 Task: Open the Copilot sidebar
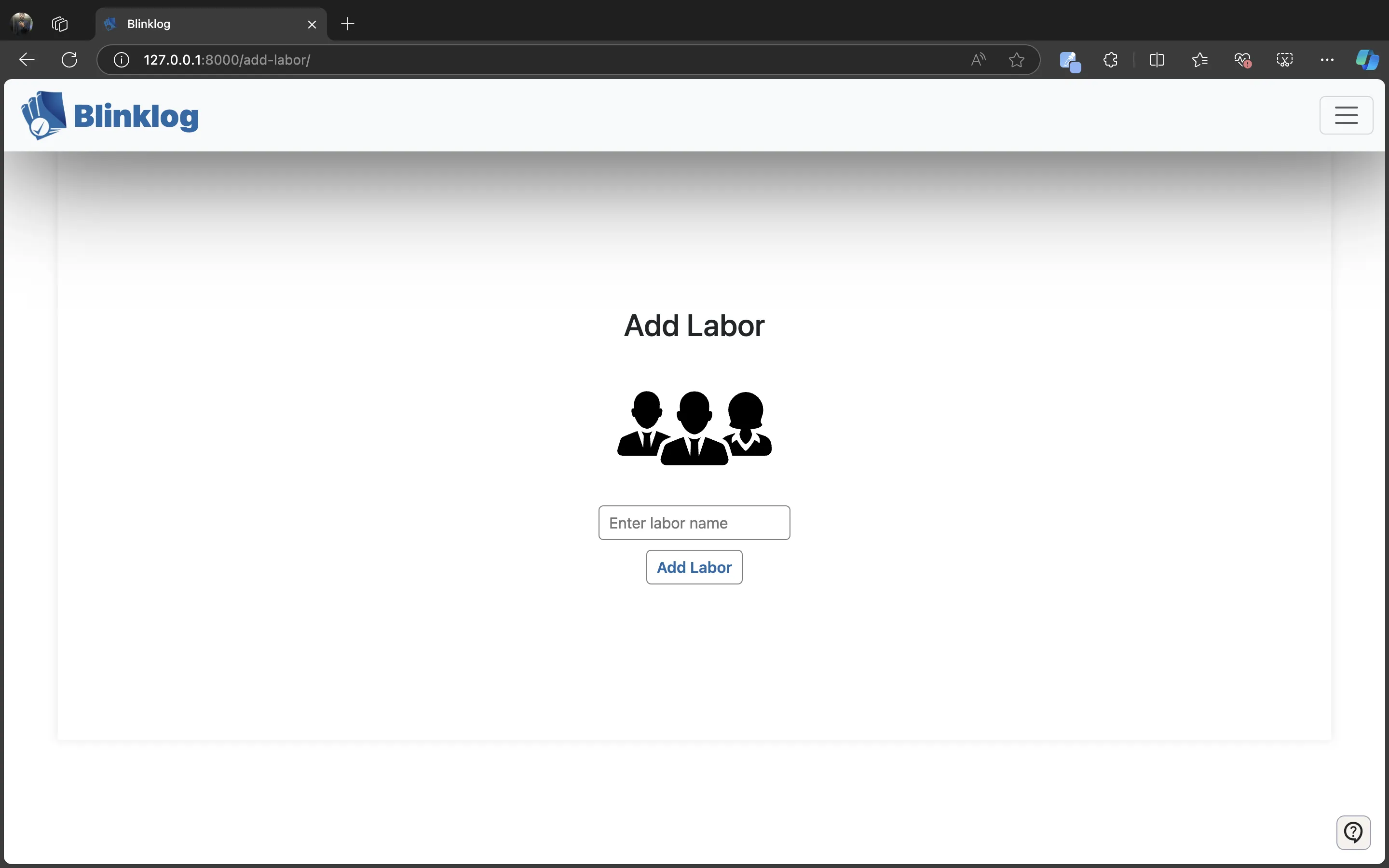[1367, 60]
